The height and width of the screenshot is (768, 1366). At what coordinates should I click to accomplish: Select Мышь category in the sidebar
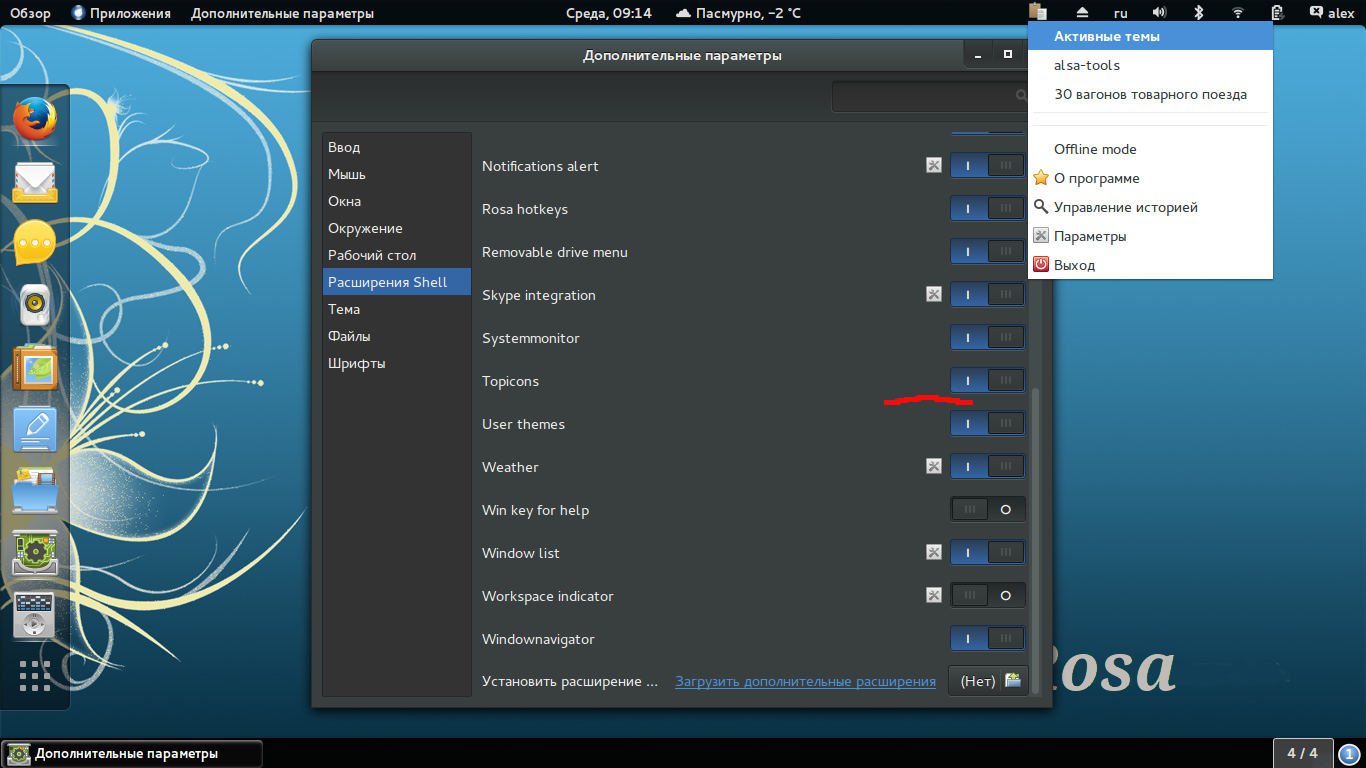(397, 174)
